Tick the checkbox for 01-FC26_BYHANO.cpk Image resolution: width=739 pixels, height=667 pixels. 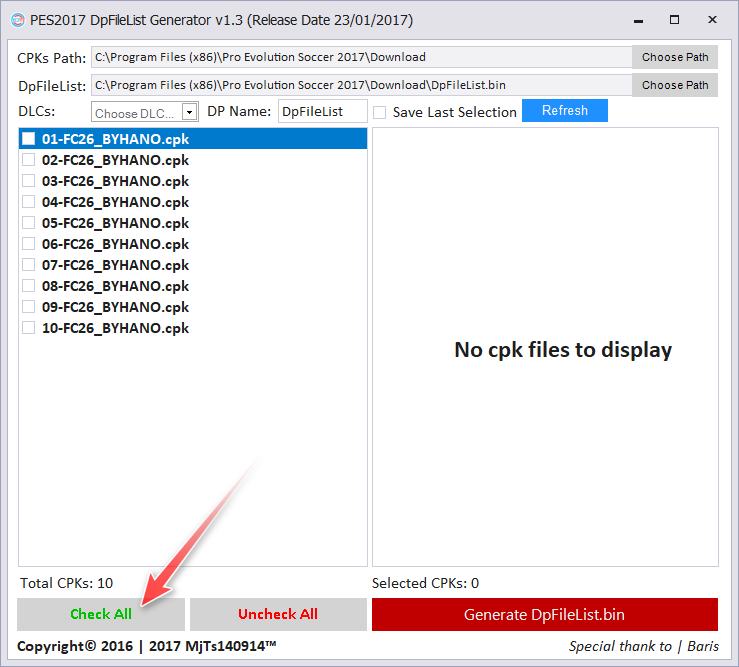tap(29, 139)
